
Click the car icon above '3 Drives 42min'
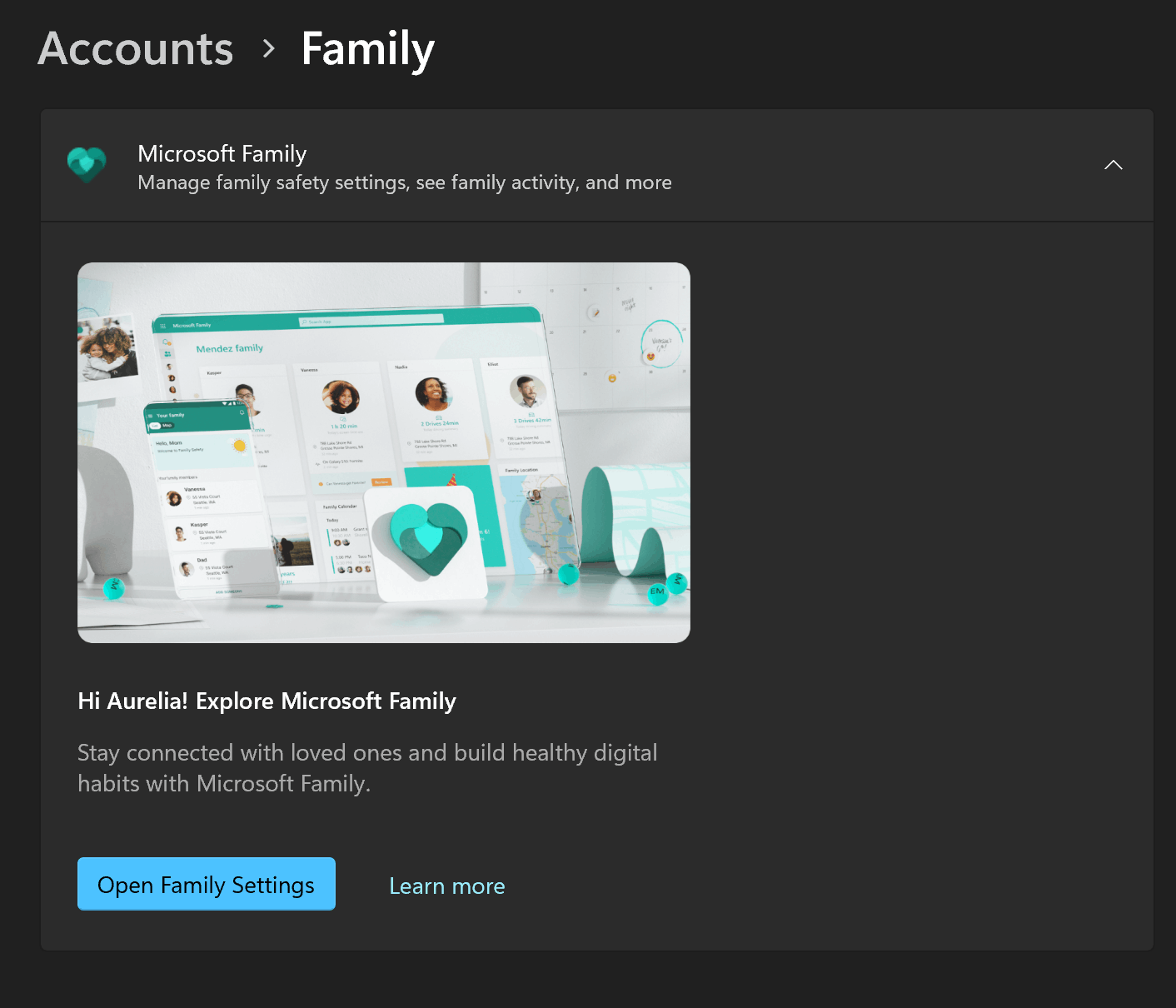coord(531,414)
